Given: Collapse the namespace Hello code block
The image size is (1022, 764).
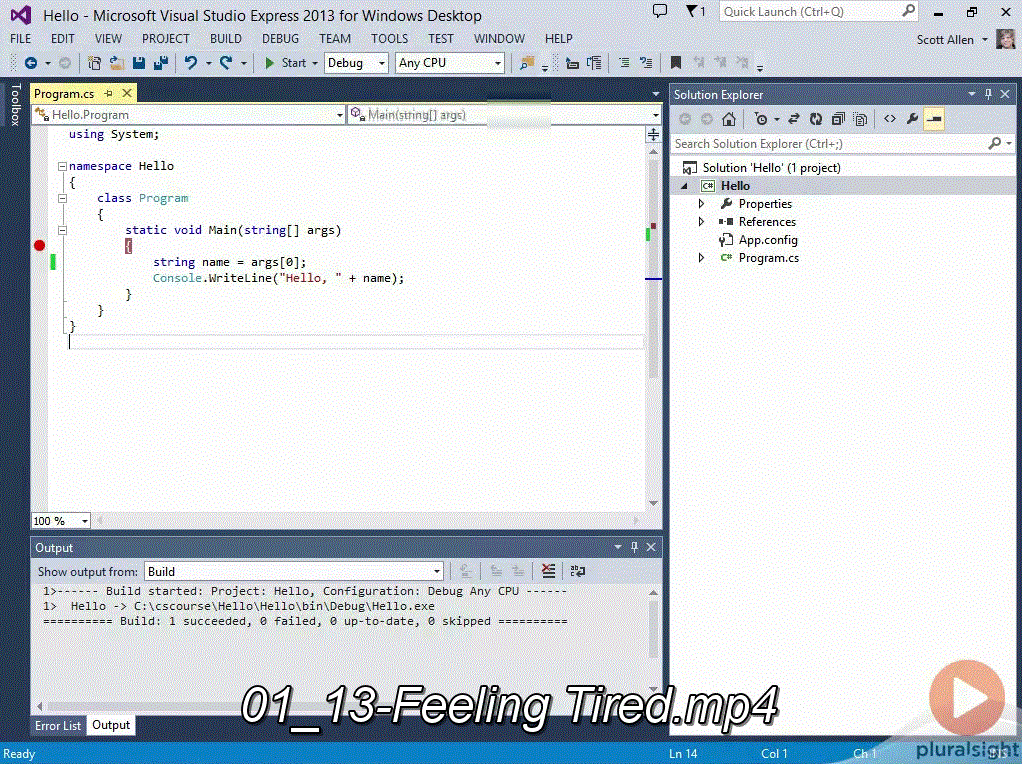Looking at the screenshot, I should point(63,166).
